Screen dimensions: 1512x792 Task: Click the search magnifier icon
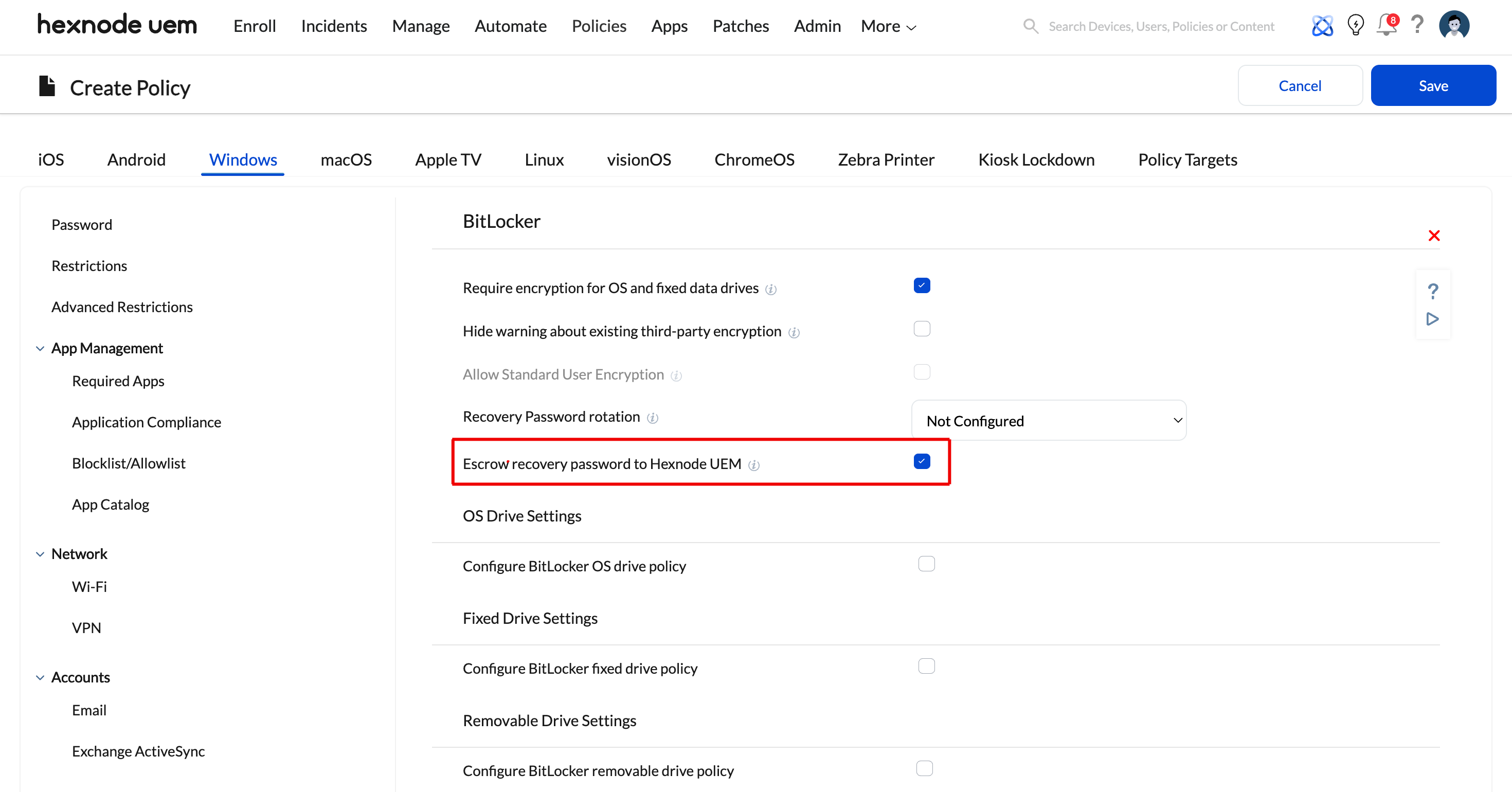tap(1030, 26)
